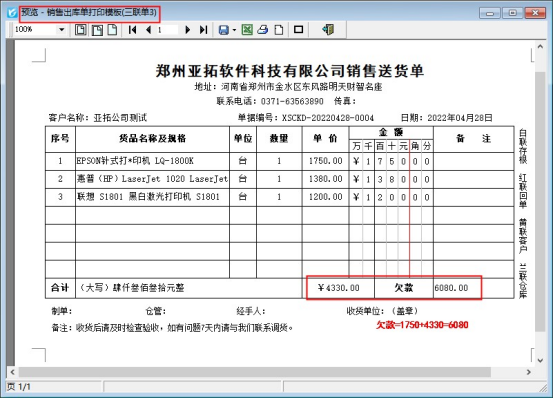This screenshot has height=398, width=554.
Task: Export the report to Excel
Action: click(x=247, y=30)
